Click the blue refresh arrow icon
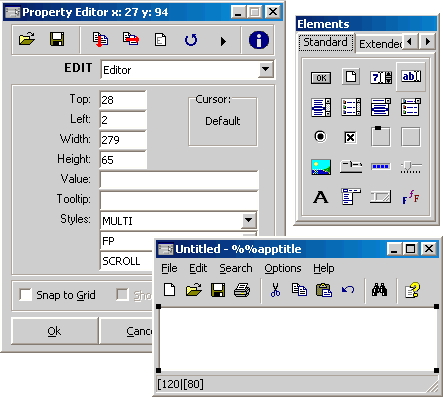Image resolution: width=443 pixels, height=397 pixels. [191, 40]
